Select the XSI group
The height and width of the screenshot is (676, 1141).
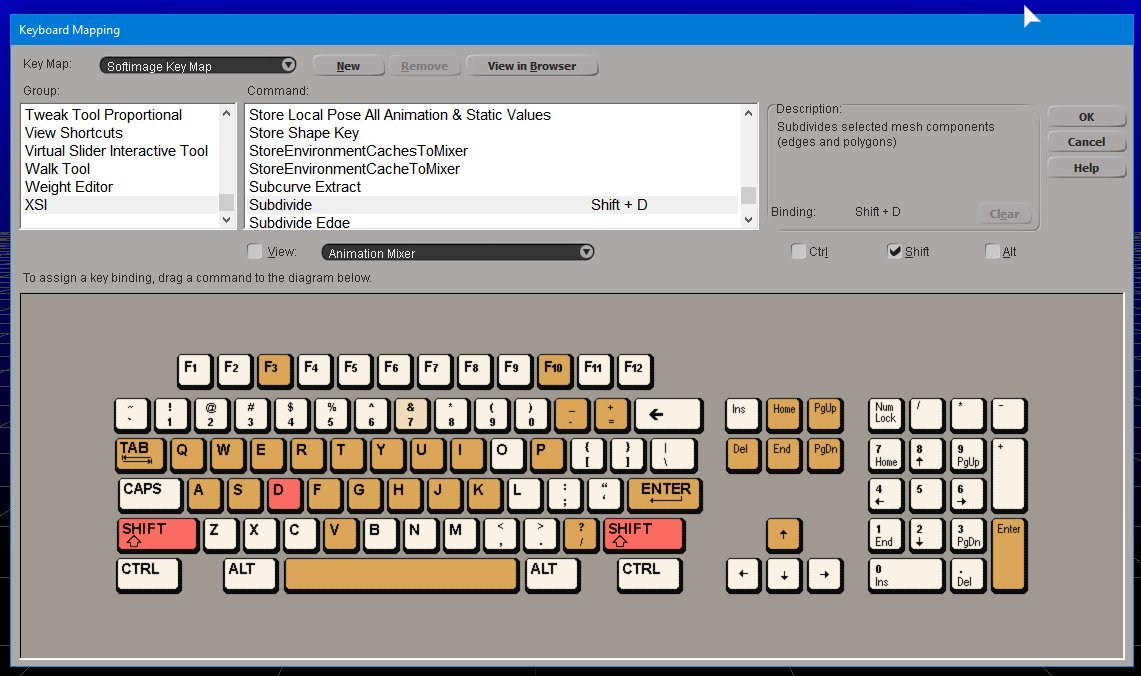point(120,205)
